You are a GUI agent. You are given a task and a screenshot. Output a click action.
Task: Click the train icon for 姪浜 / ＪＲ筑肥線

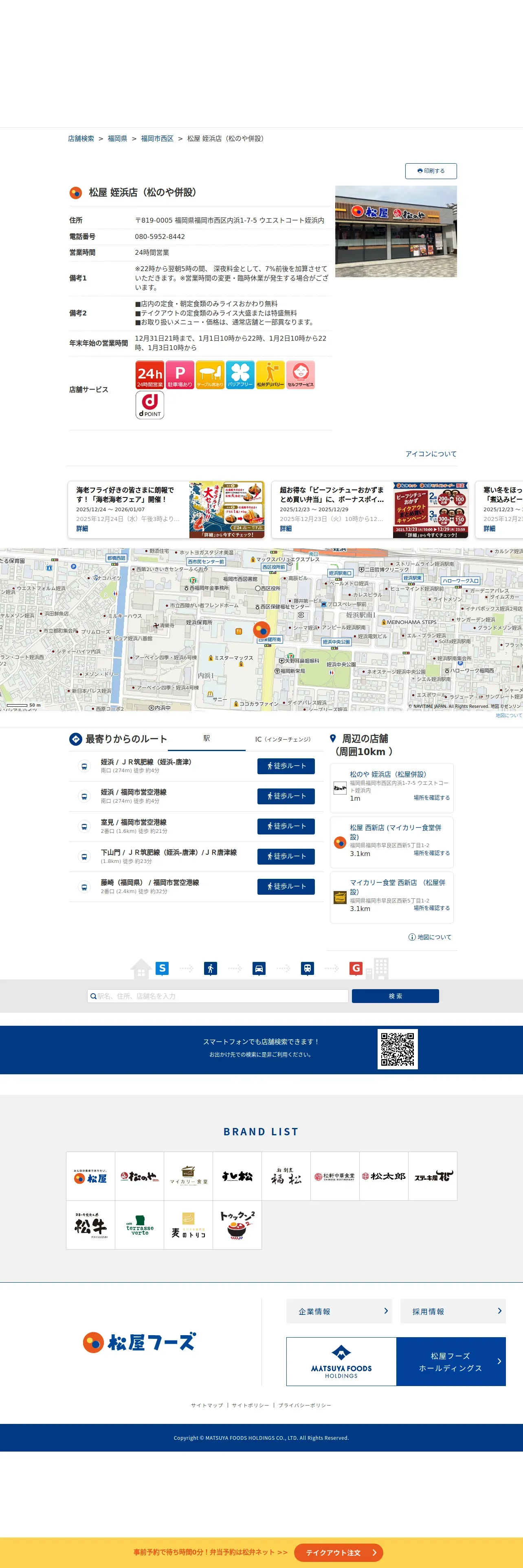tap(84, 766)
